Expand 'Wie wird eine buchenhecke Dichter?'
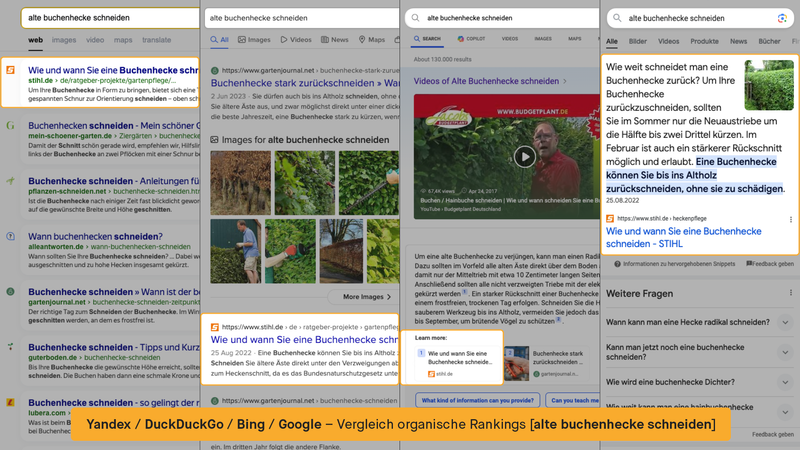The height and width of the screenshot is (450, 800). [785, 382]
